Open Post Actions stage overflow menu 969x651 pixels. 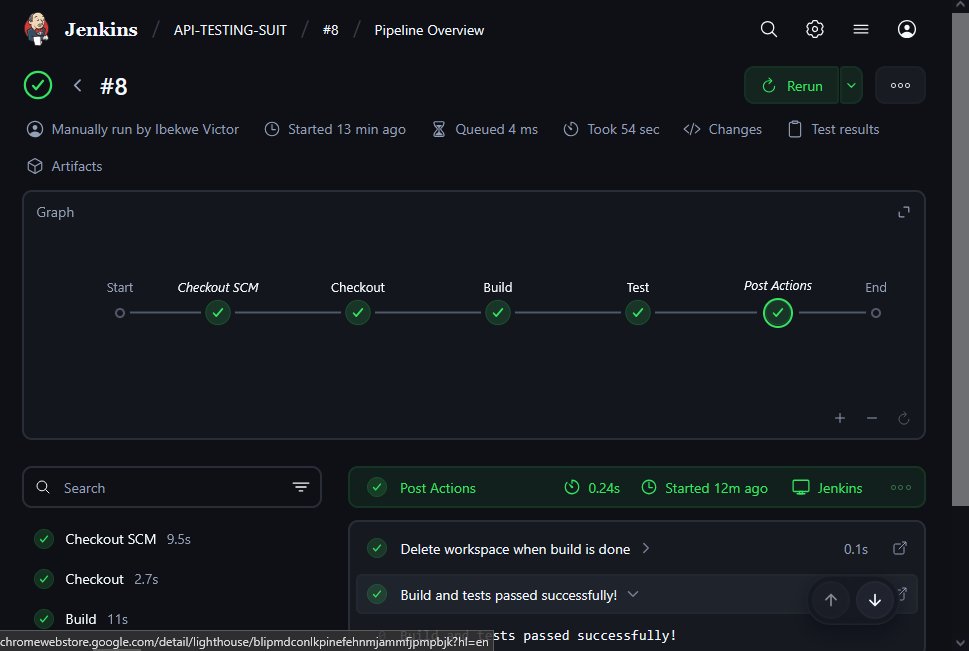click(901, 488)
